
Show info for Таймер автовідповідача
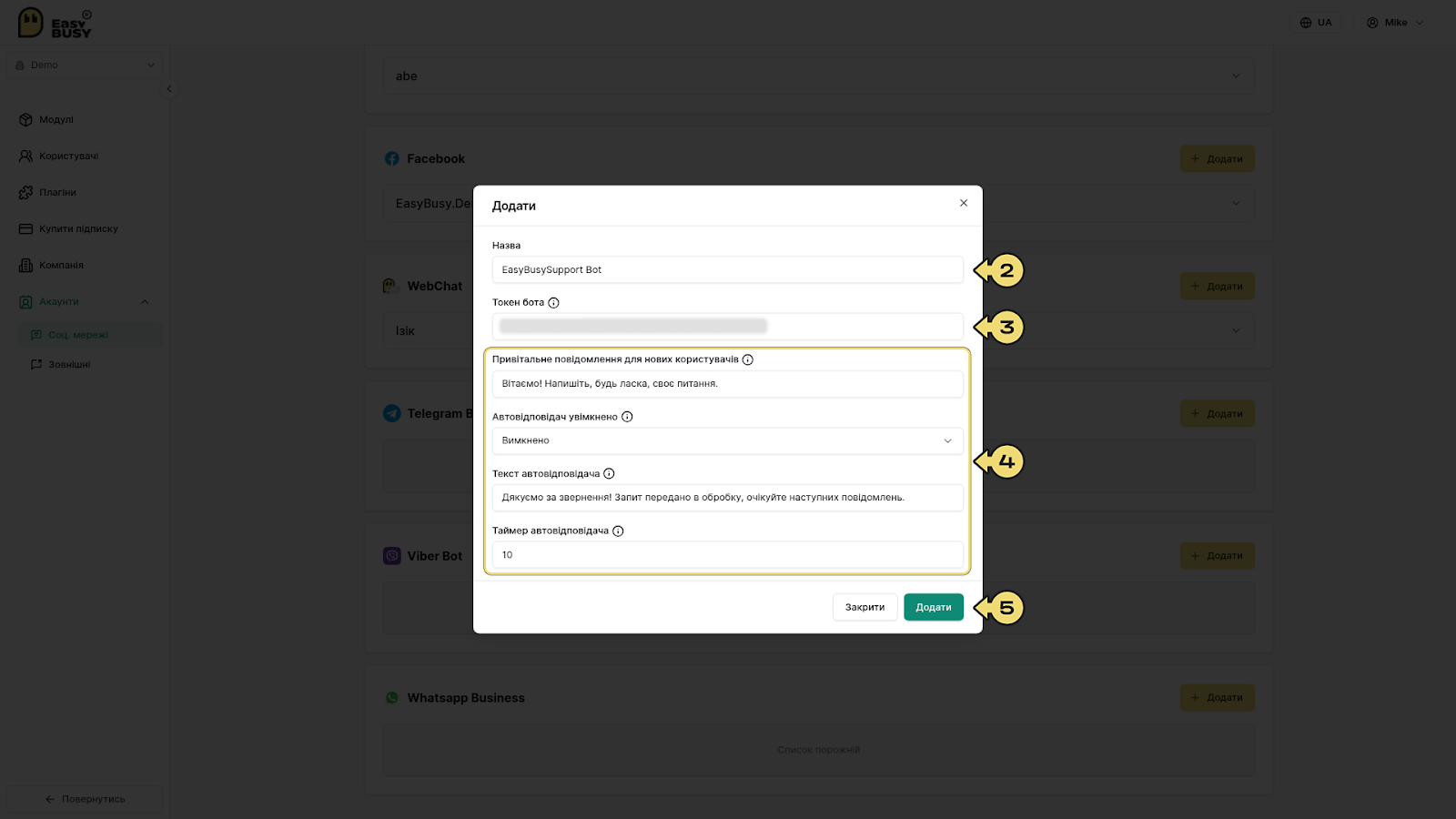[x=618, y=531]
